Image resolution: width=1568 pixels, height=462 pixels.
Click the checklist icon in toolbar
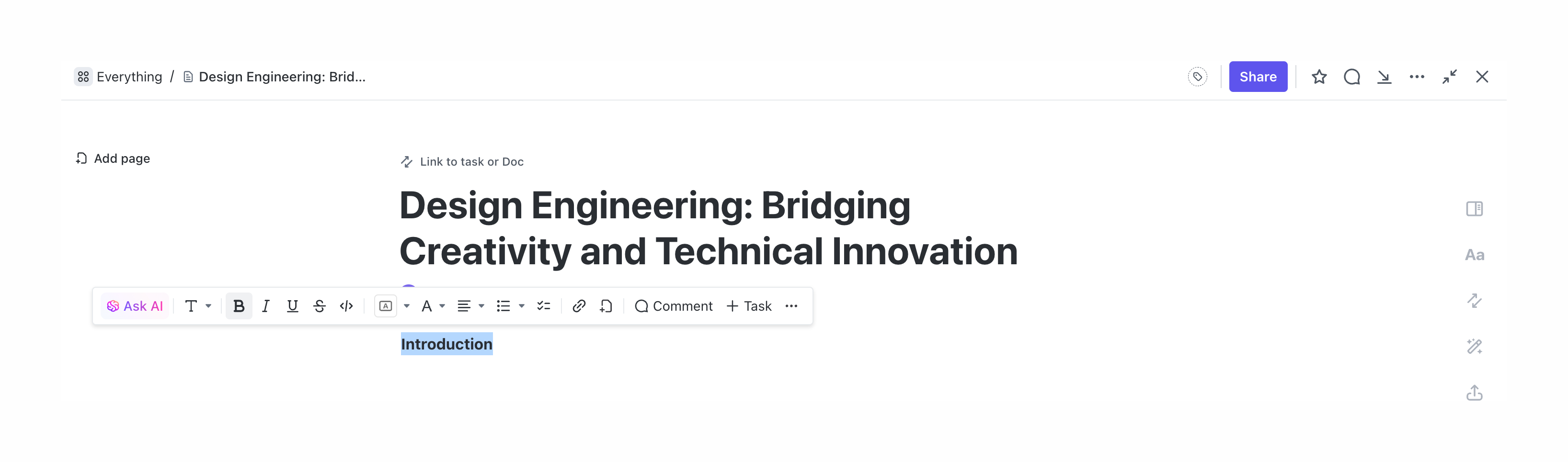click(544, 306)
